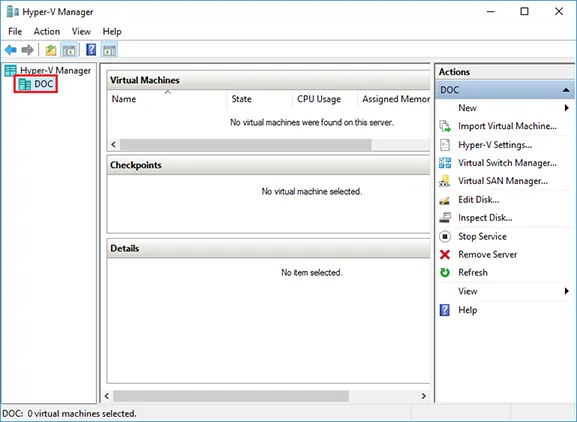The width and height of the screenshot is (577, 422).
Task: Click the Name column header
Action: (x=167, y=99)
